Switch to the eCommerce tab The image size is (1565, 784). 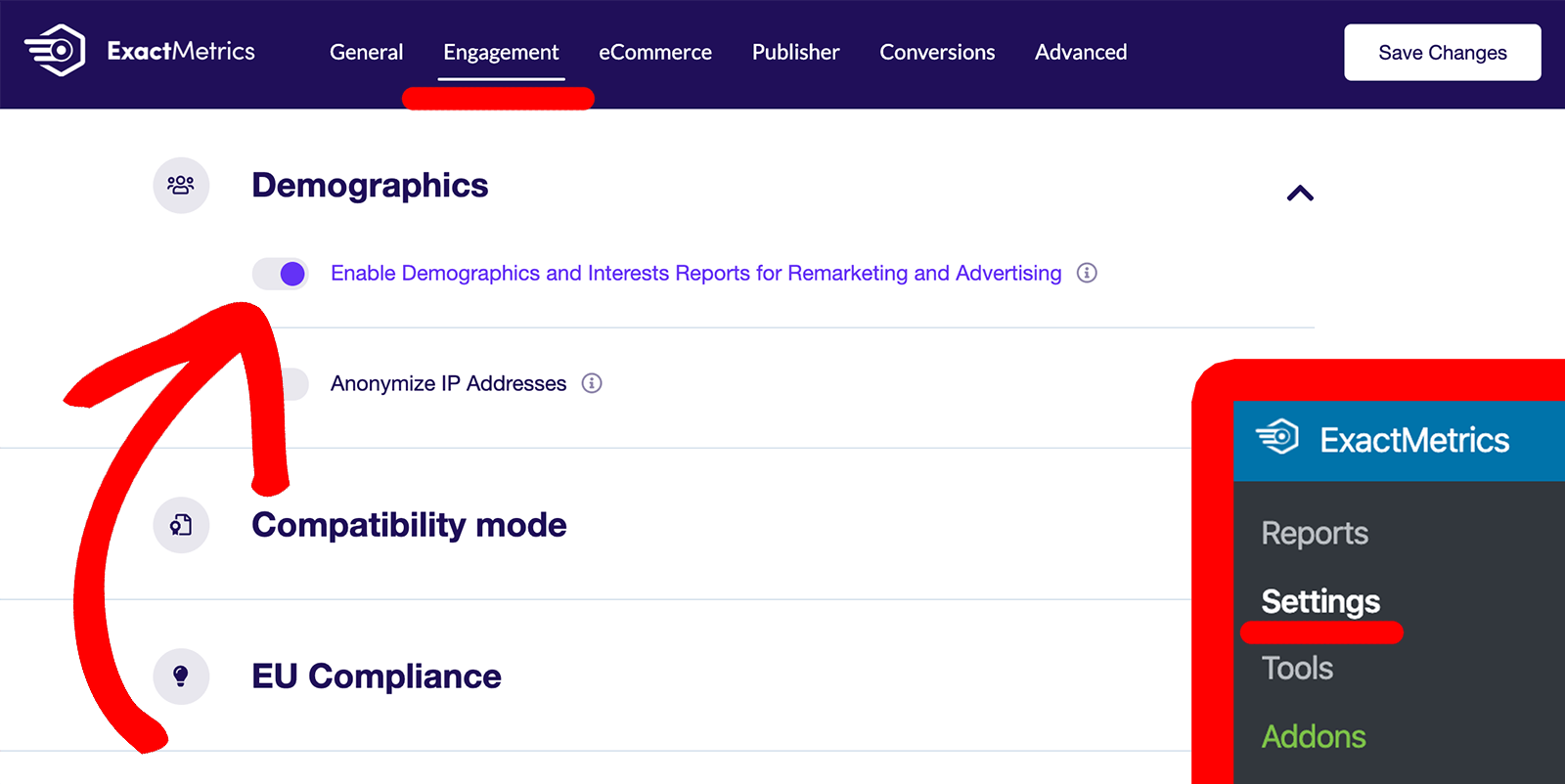pos(655,52)
